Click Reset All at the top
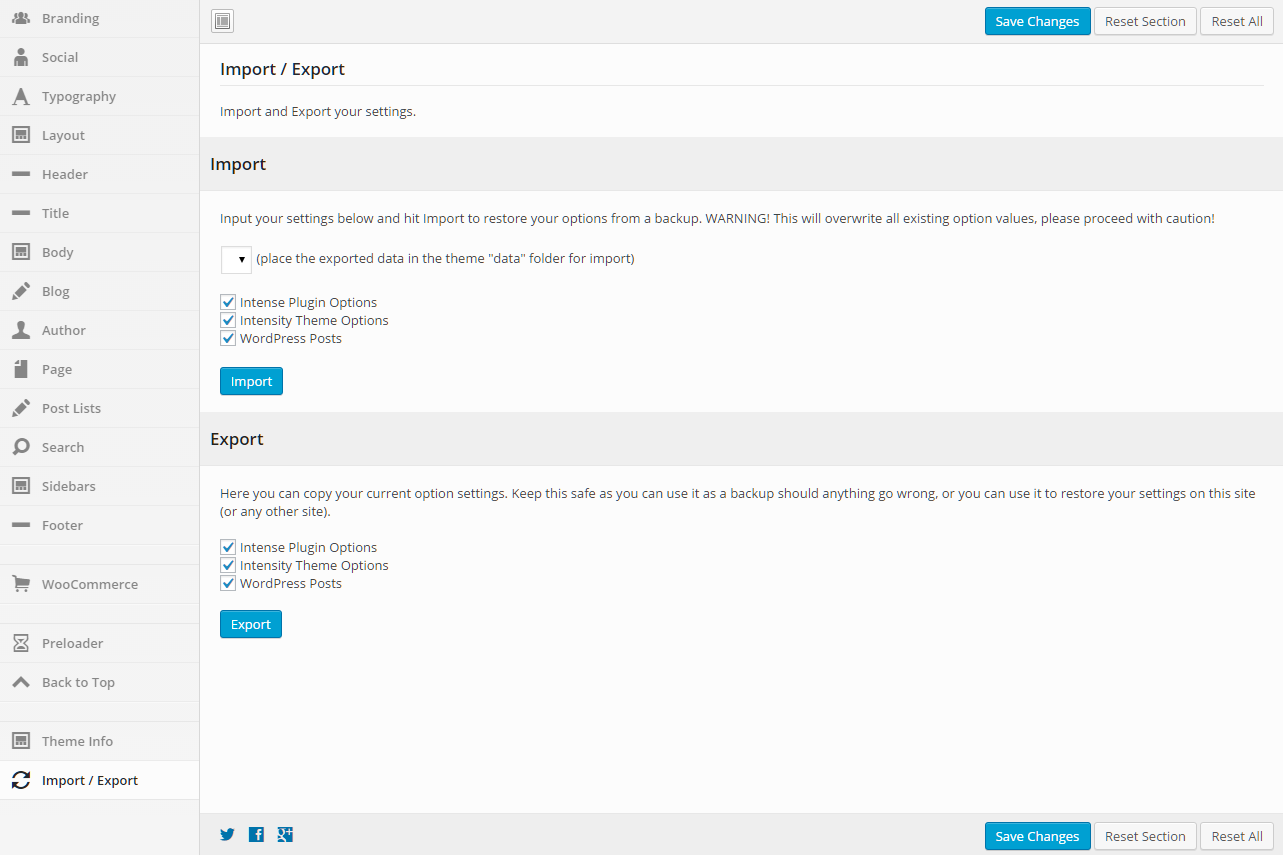This screenshot has height=855, width=1283. pos(1237,21)
